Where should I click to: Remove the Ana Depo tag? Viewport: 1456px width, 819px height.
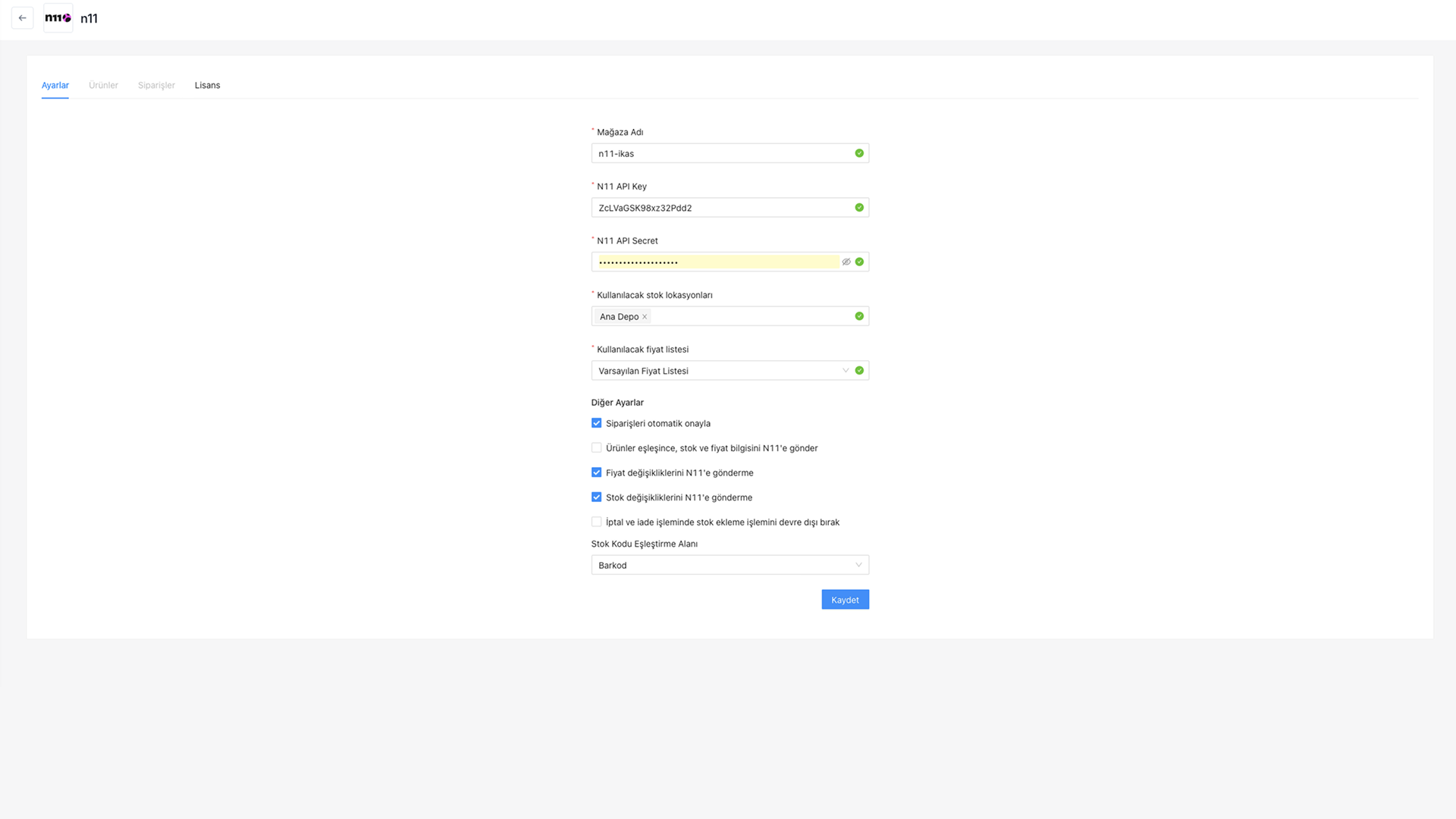pyautogui.click(x=645, y=317)
